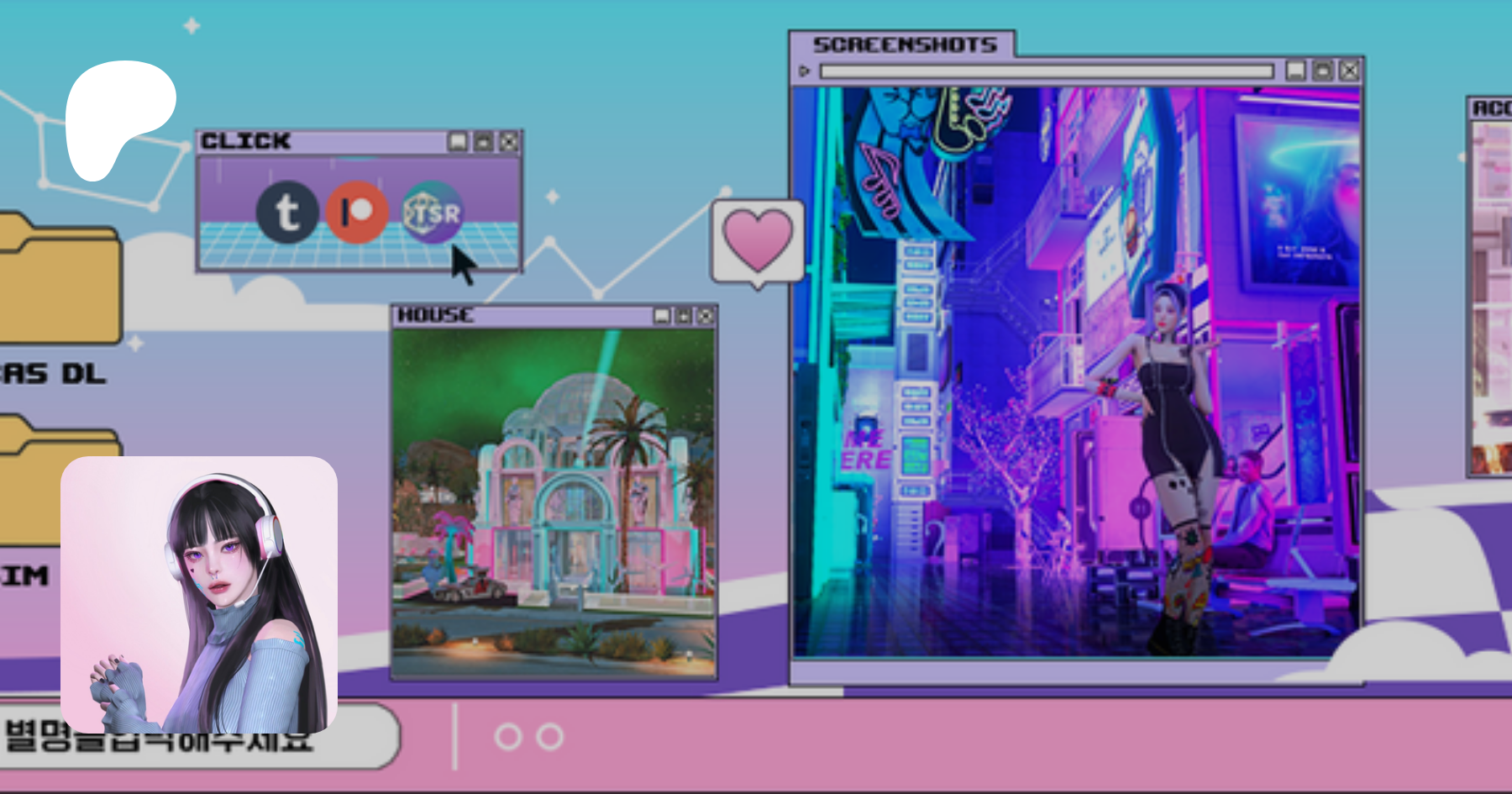Click the white Patreon logo
1512x794 pixels.
(x=118, y=118)
